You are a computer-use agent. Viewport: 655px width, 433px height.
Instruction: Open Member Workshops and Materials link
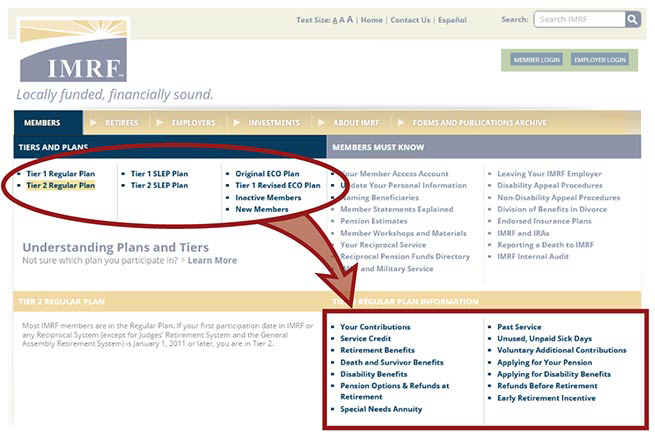pos(403,233)
